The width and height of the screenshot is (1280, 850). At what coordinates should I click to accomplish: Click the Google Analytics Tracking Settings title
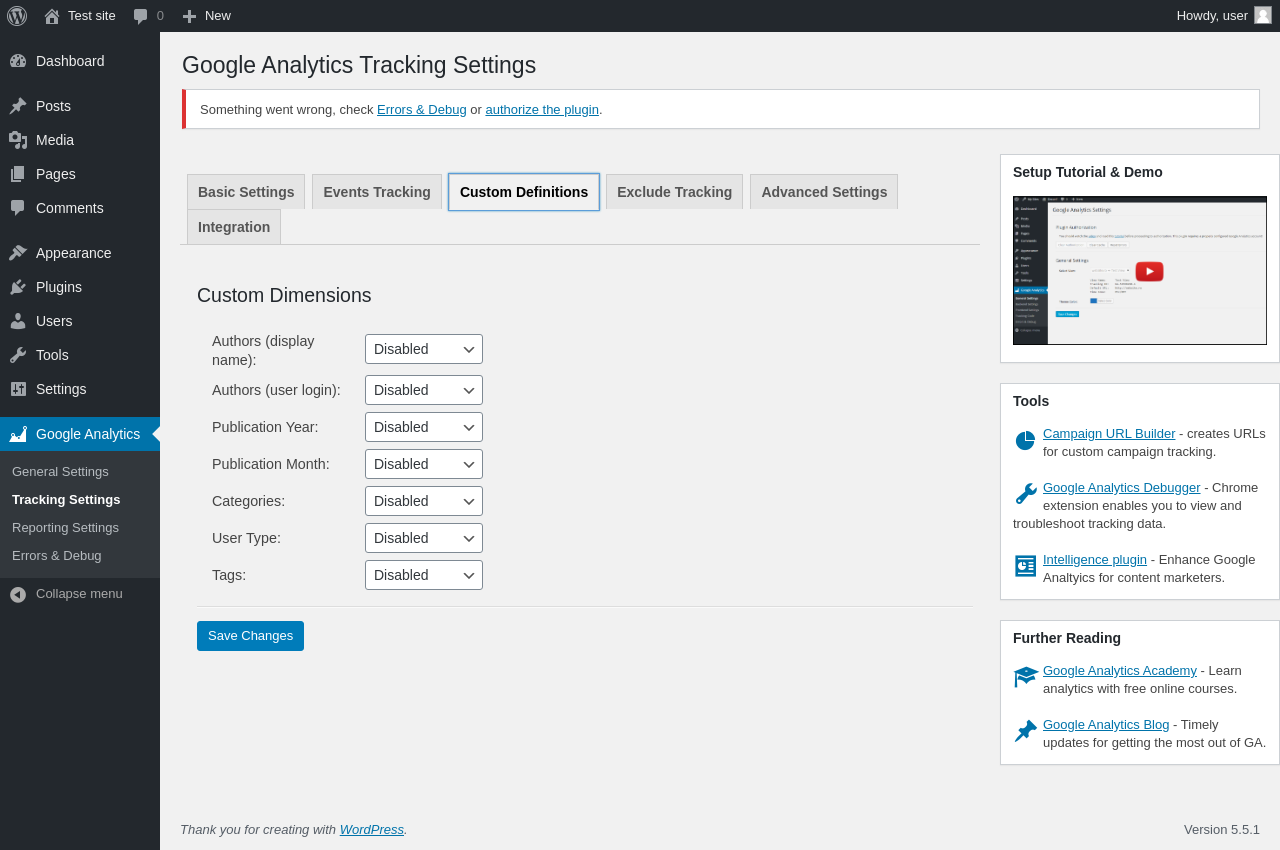click(x=359, y=65)
